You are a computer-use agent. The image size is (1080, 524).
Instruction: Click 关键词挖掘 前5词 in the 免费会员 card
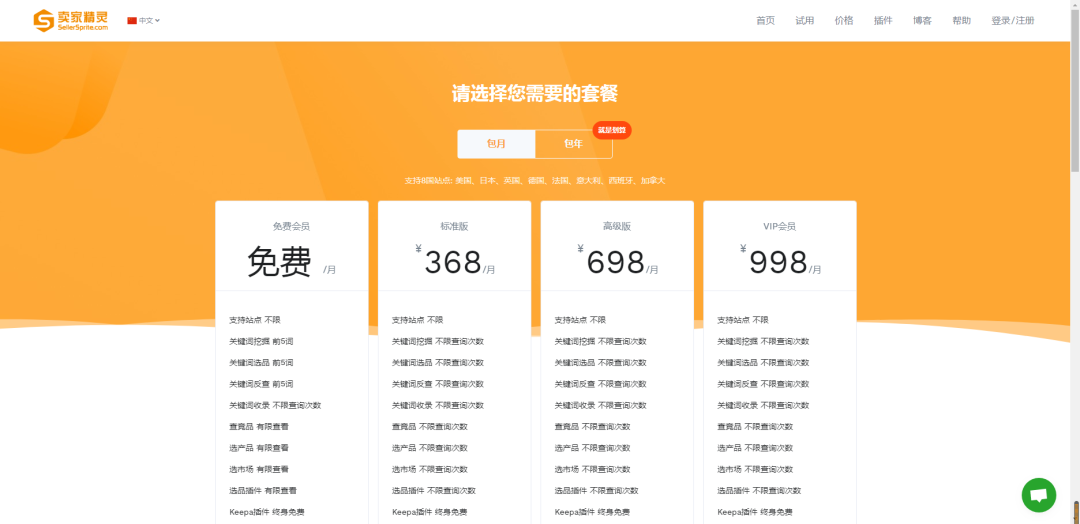pyautogui.click(x=261, y=342)
